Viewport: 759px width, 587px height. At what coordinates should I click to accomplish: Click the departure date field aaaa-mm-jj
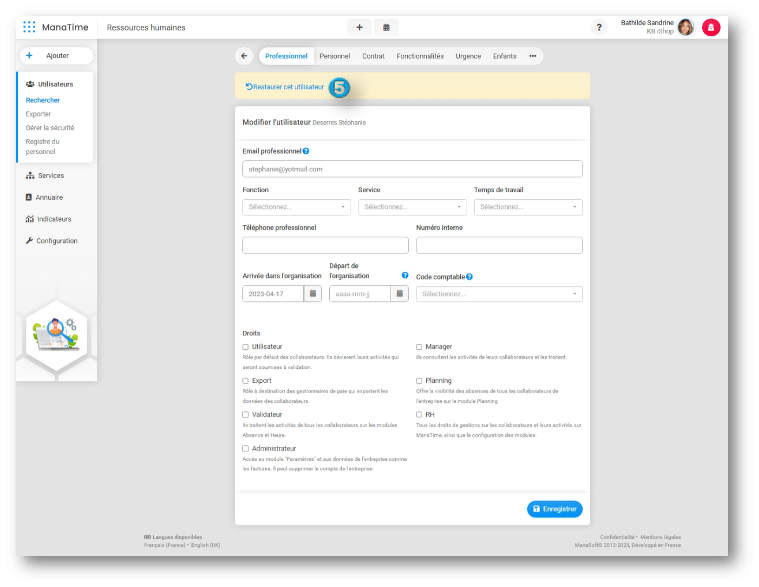tap(360, 294)
